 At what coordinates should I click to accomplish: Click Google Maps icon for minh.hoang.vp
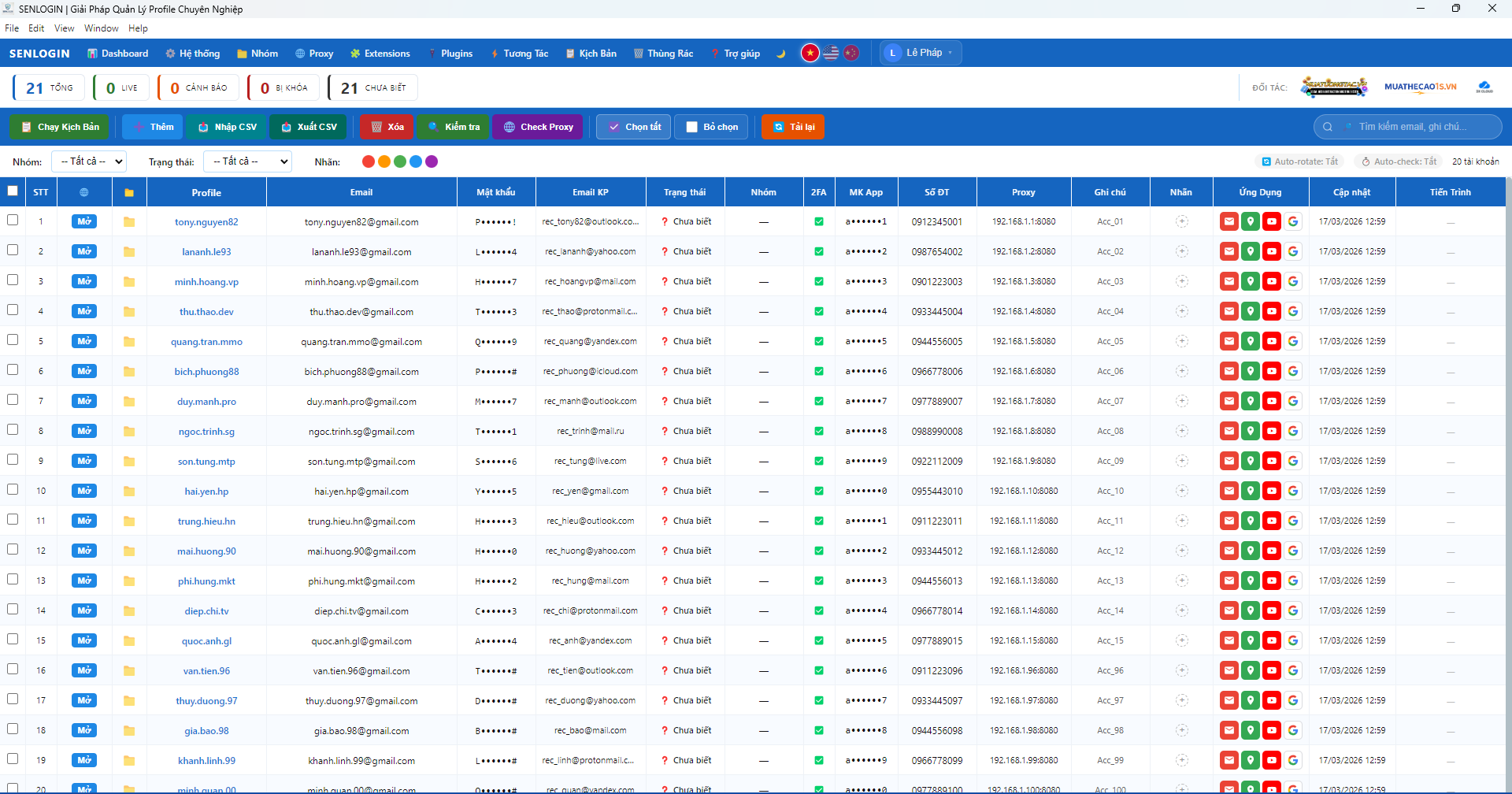1250,282
